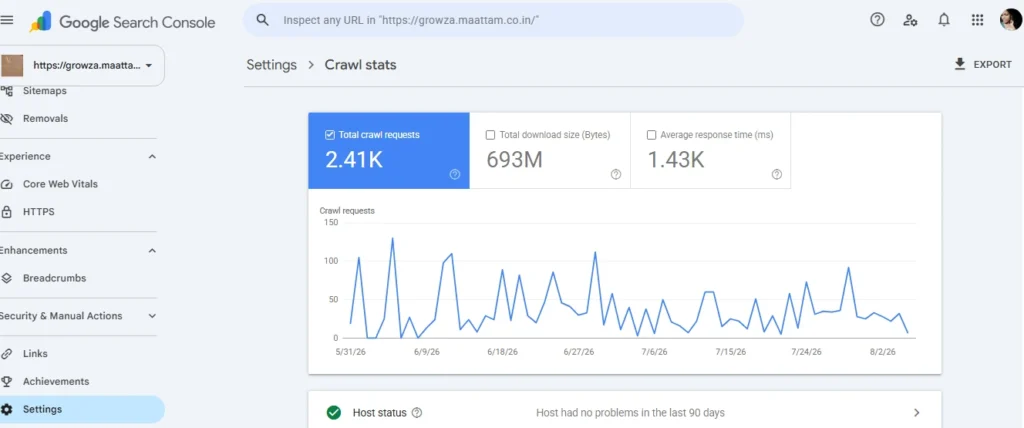
Task: Open the property selector dropdown
Action: pyautogui.click(x=82, y=65)
